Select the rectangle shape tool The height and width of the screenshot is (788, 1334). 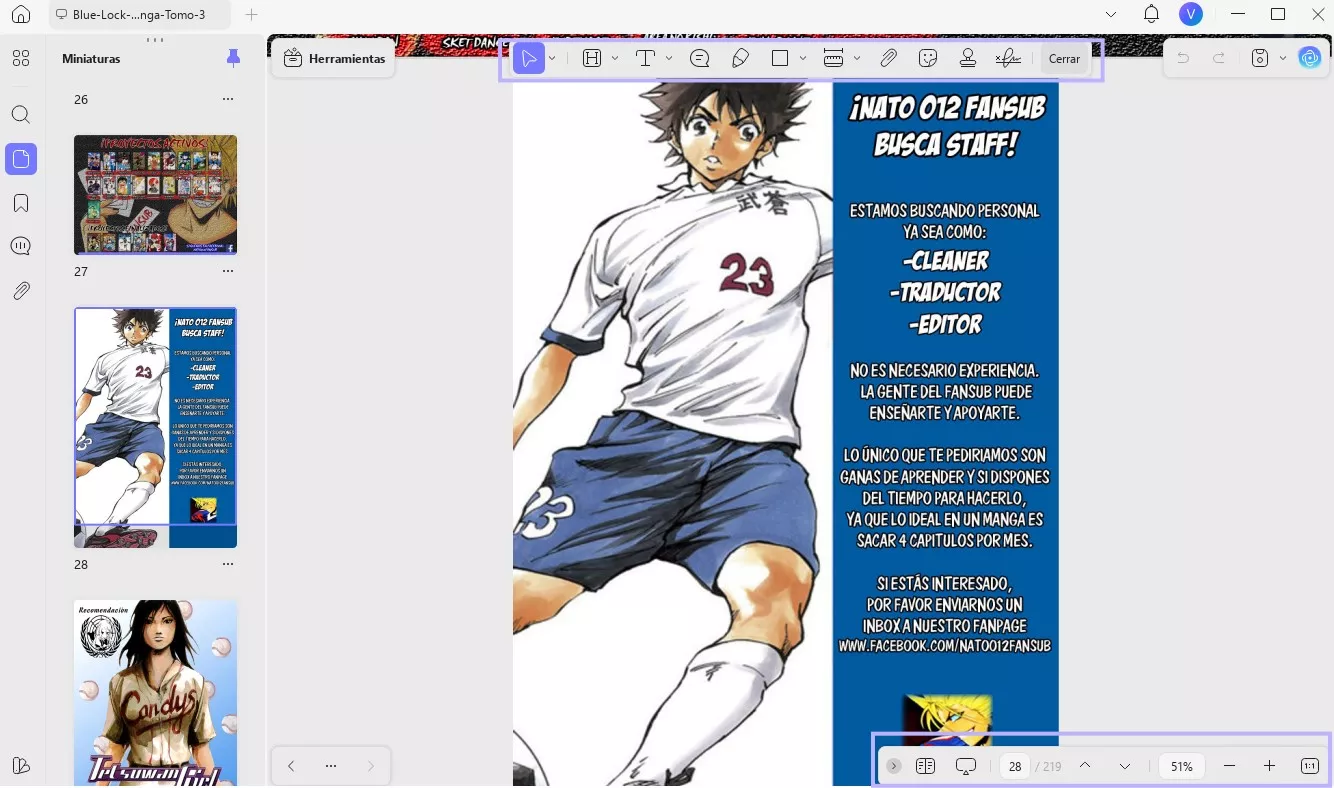(780, 59)
